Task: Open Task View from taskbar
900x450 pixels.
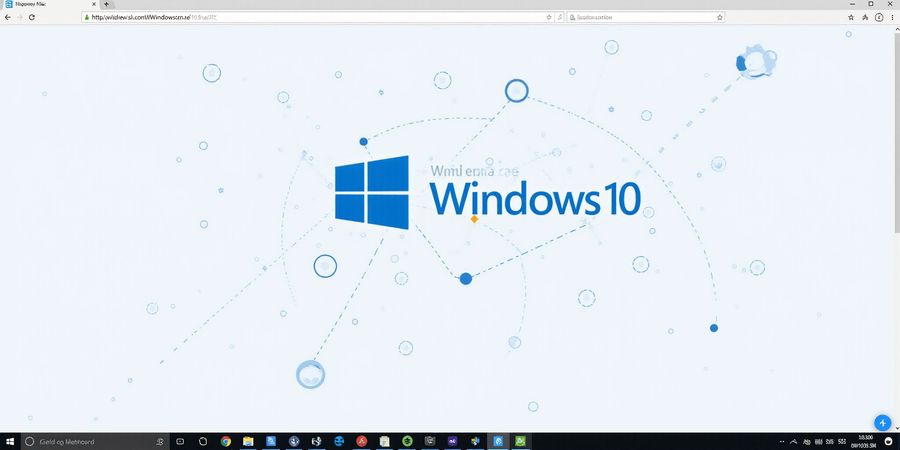Action: tap(180, 441)
